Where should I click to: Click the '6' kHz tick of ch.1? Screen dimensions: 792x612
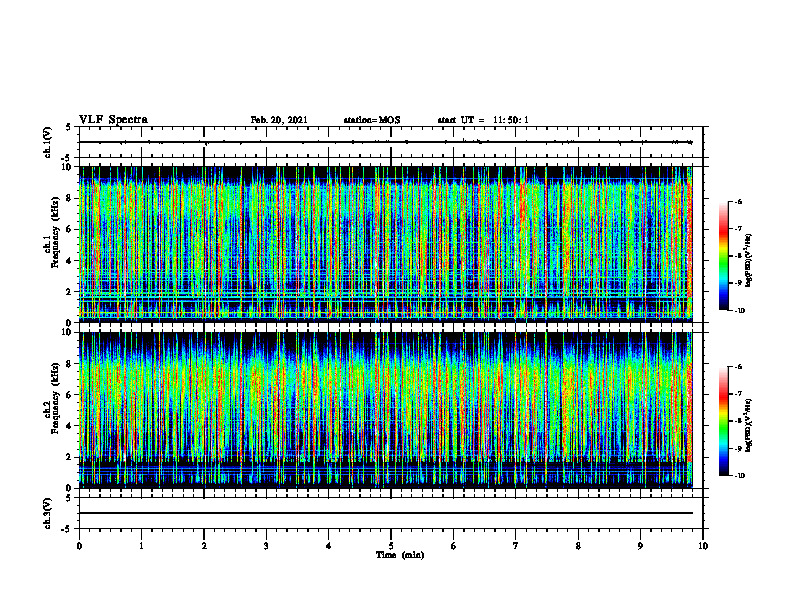[70, 229]
